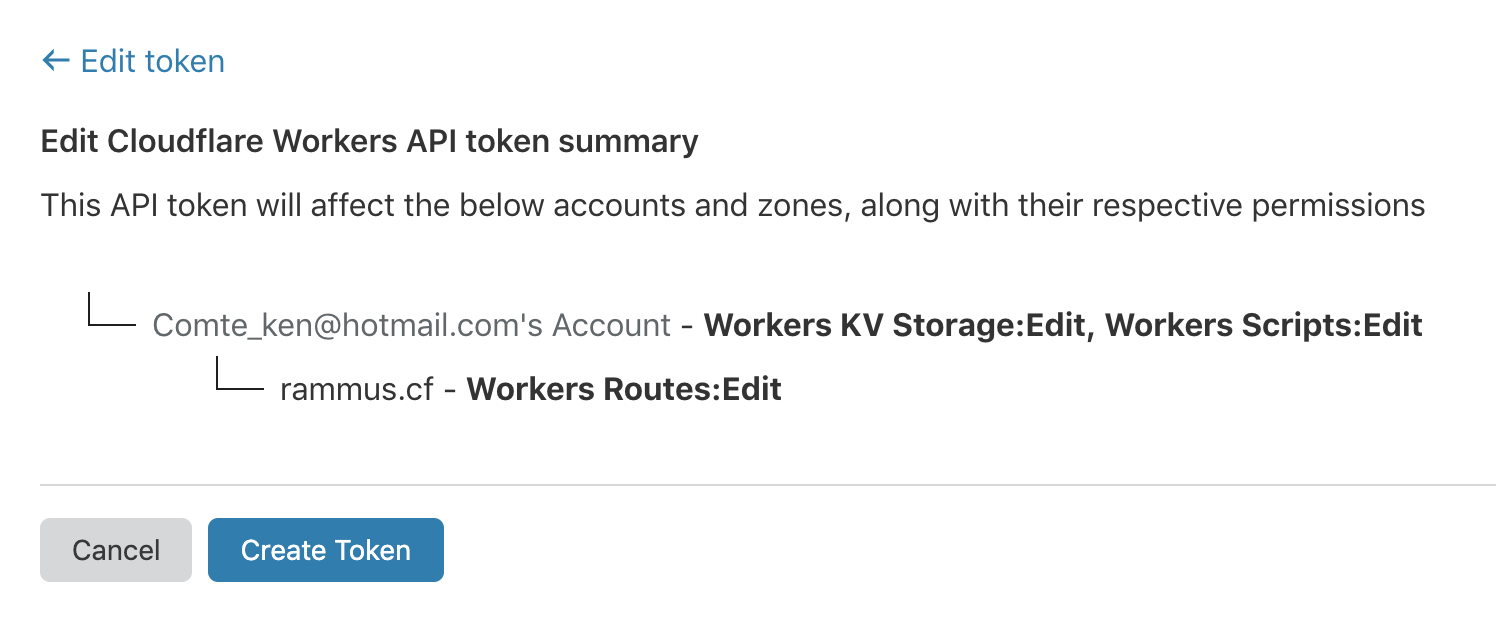The width and height of the screenshot is (1496, 622).
Task: Select the rammus.cf zone entry
Action: coord(357,389)
